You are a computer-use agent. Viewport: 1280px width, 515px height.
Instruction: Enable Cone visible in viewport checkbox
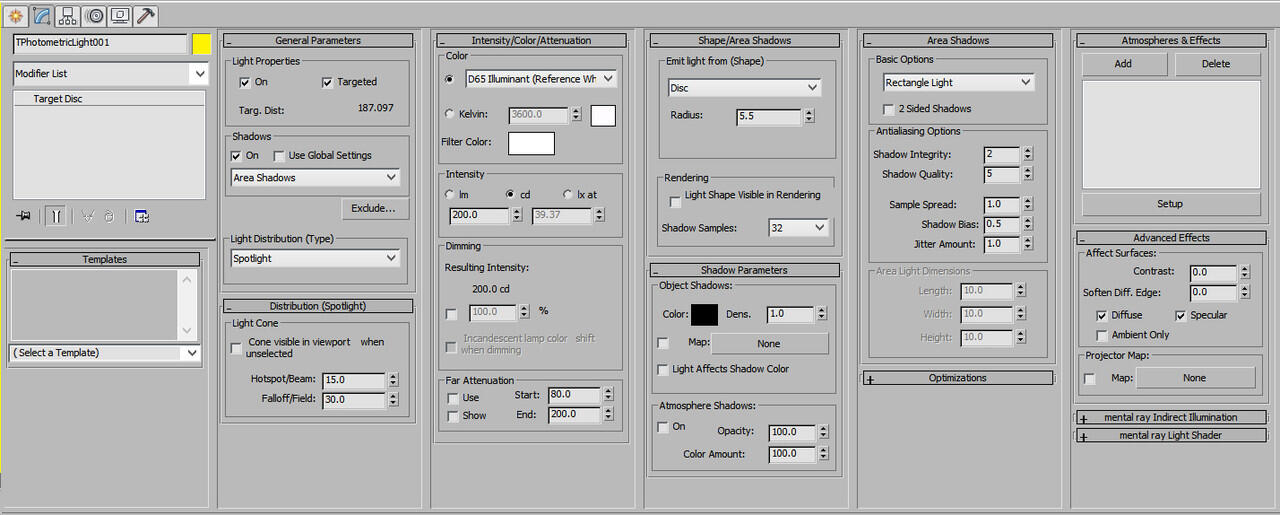pos(238,347)
